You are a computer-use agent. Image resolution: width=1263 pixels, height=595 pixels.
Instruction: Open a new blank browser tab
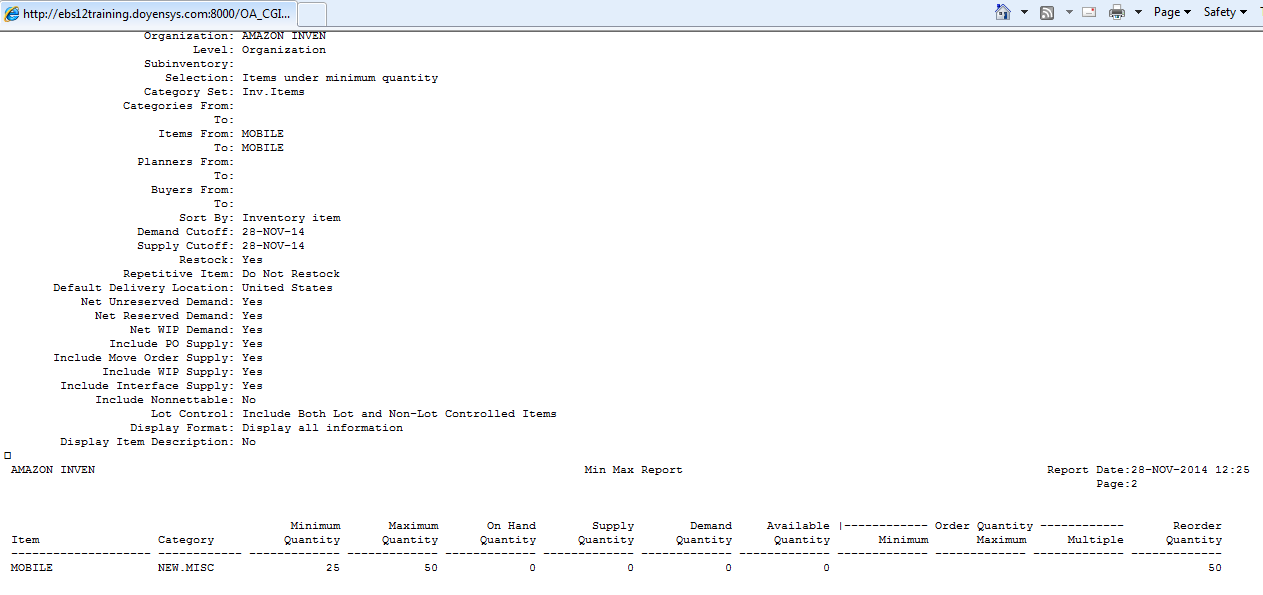pos(312,14)
